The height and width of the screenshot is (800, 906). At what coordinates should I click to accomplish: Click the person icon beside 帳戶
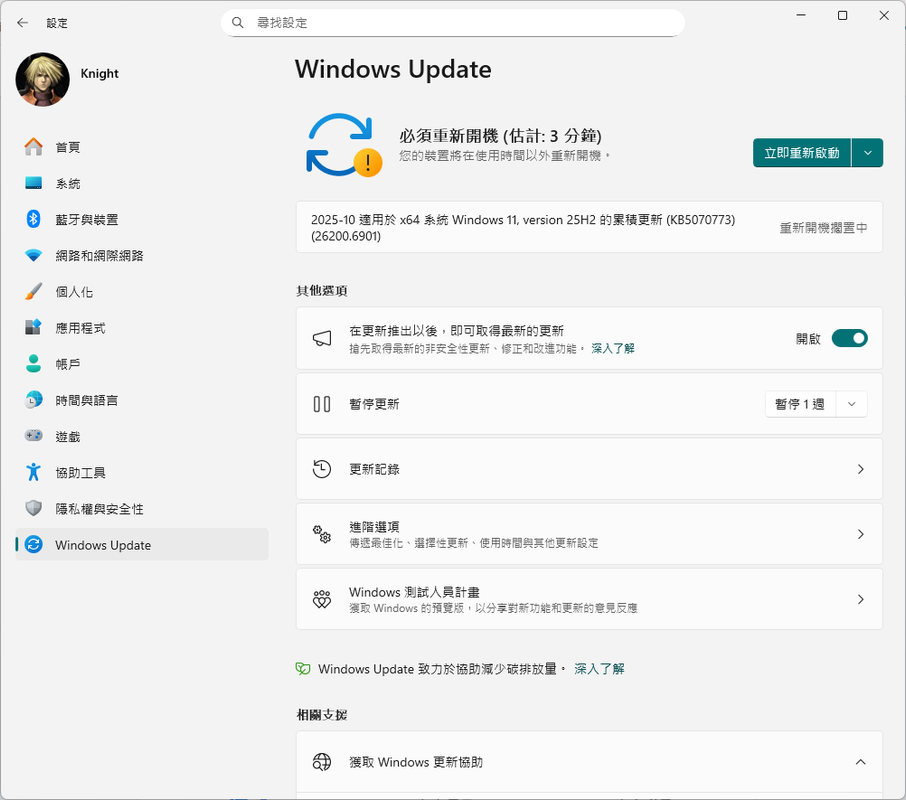[34, 363]
